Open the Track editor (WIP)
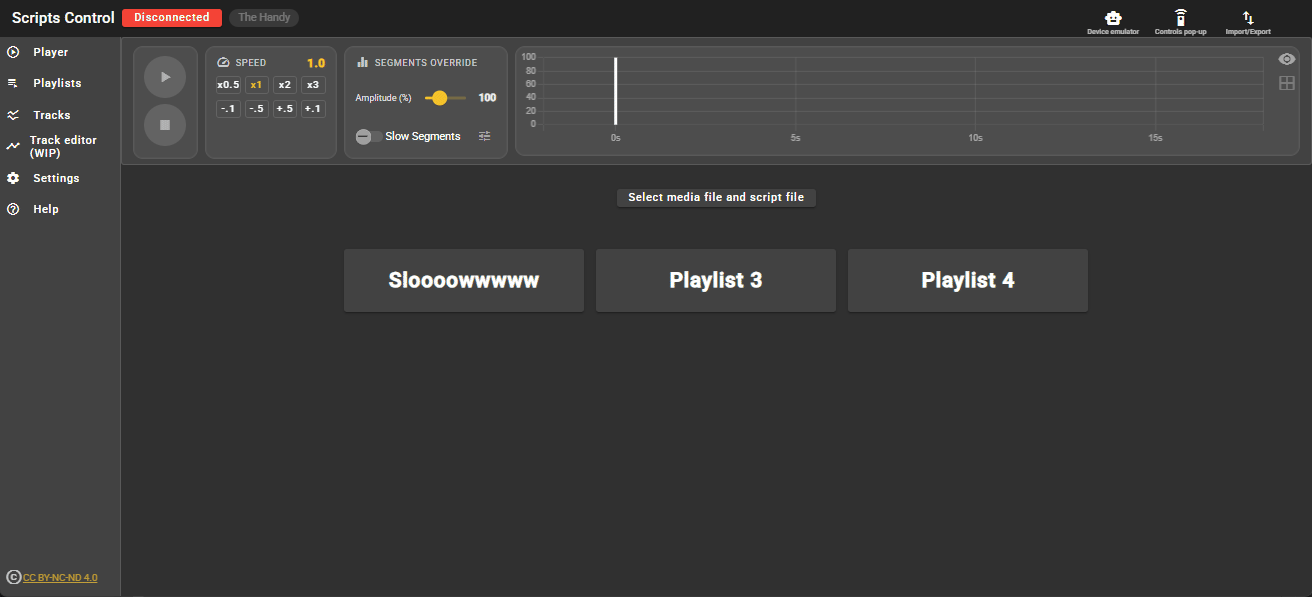1312x597 pixels. (60, 147)
